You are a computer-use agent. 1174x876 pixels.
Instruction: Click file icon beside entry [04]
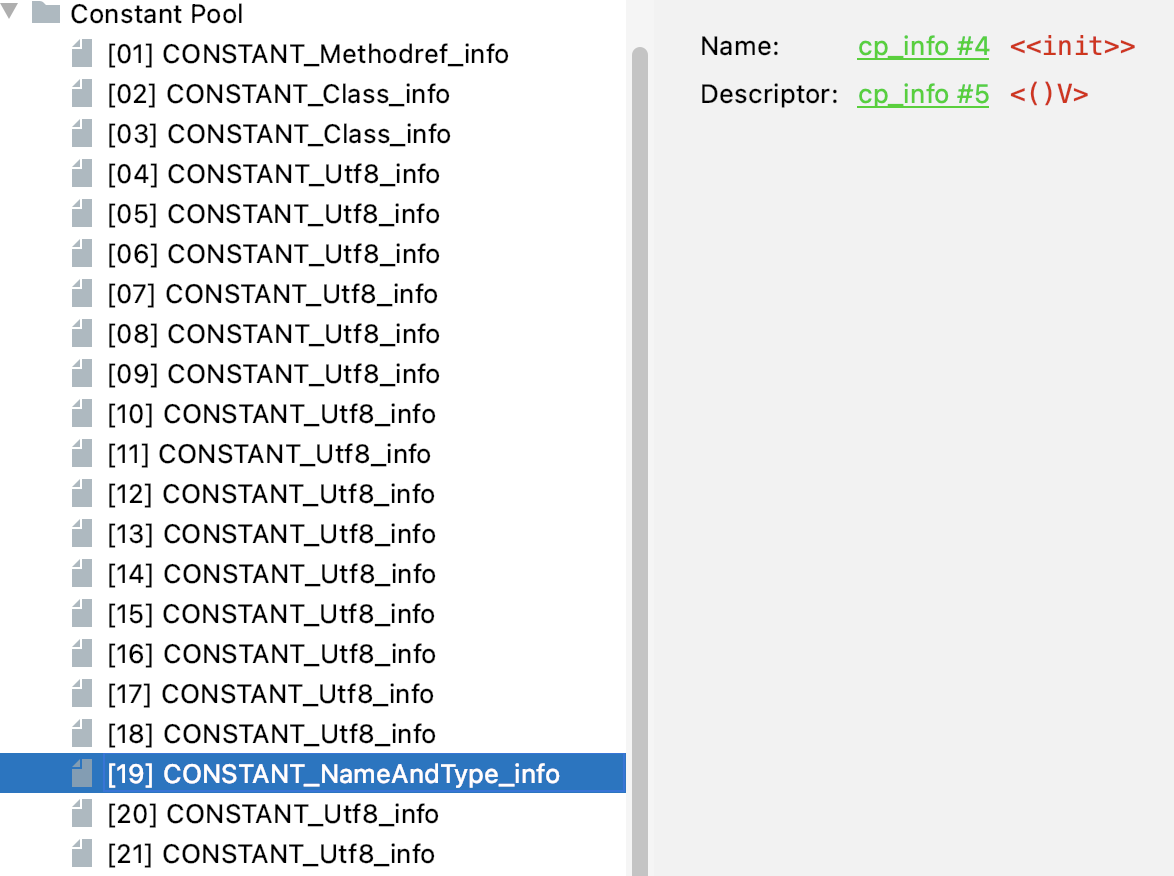coord(82,174)
